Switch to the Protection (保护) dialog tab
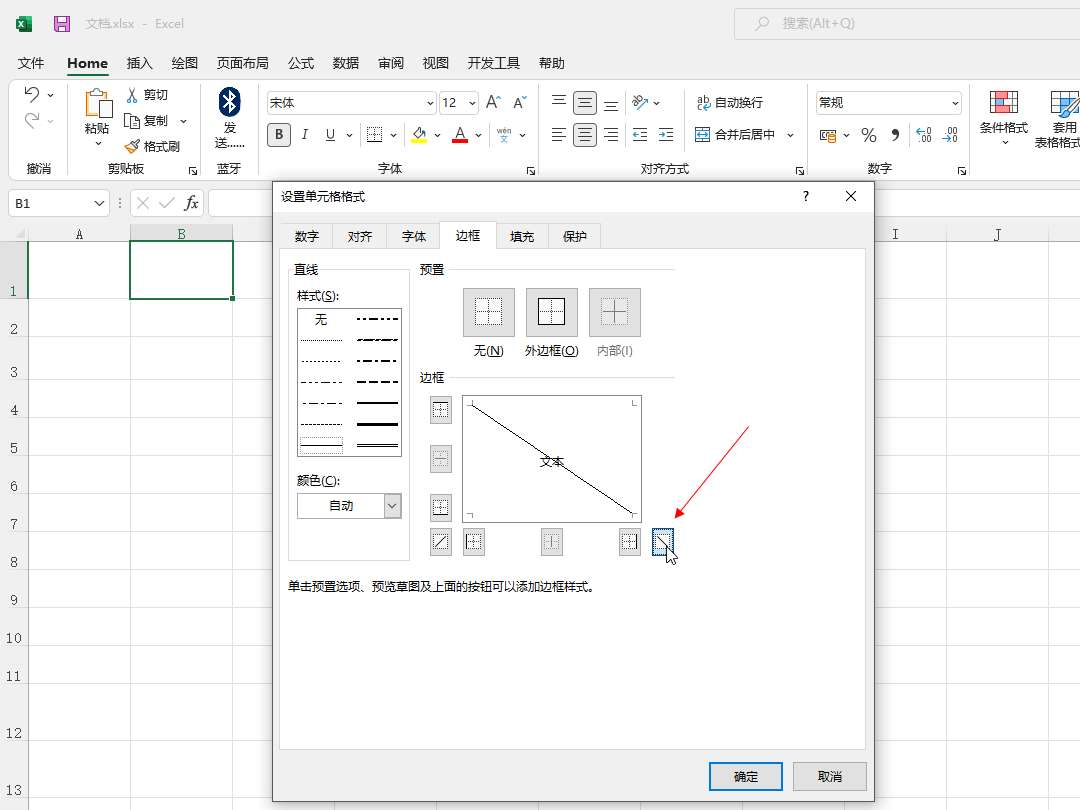The height and width of the screenshot is (810, 1080). (x=574, y=236)
